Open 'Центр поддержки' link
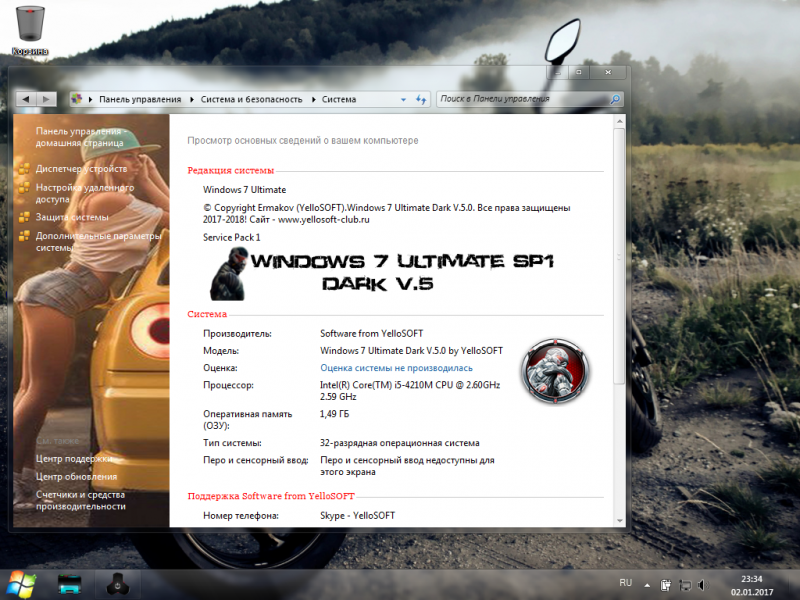Screen dimensions: 800x600 74,459
